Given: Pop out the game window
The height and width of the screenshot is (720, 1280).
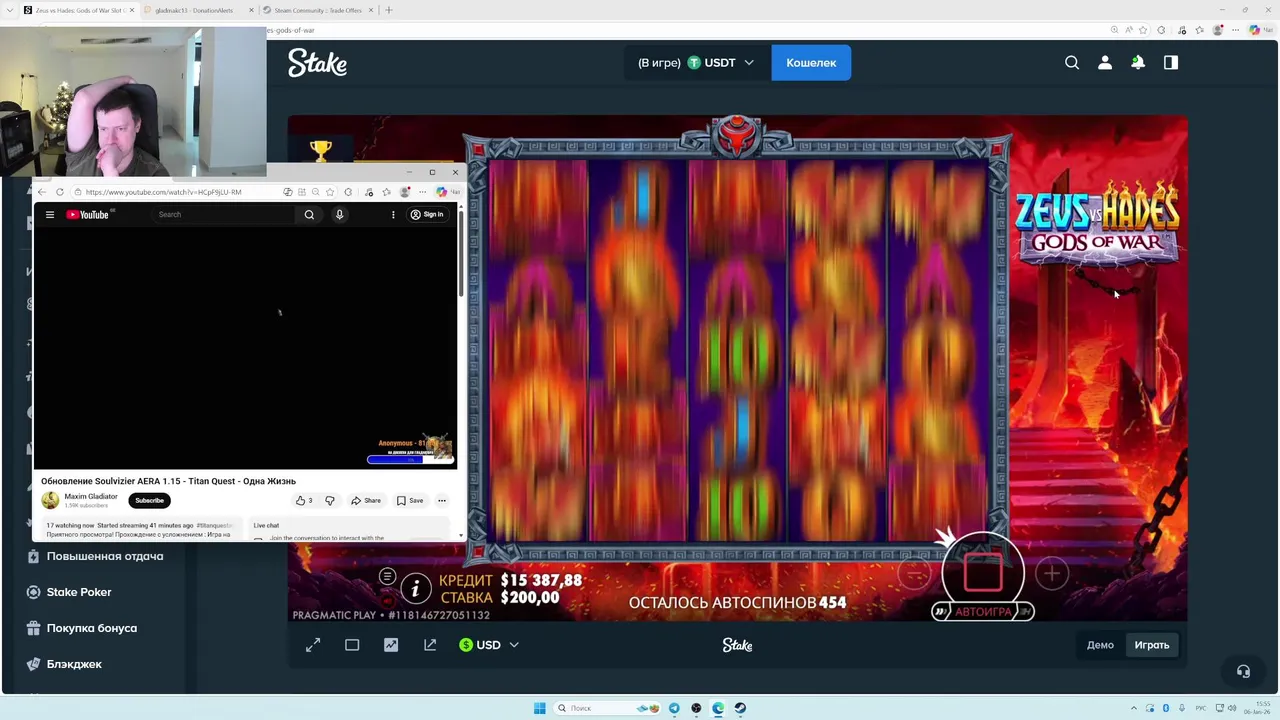Looking at the screenshot, I should 430,645.
